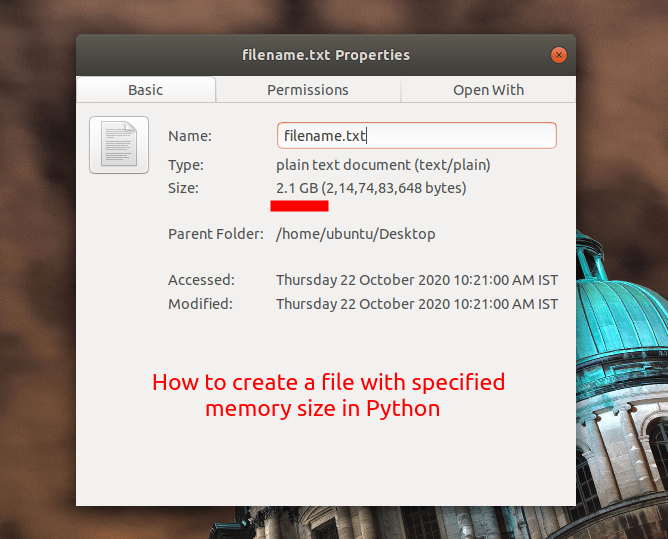Select the plain text document type value
The image size is (668, 539).
point(383,165)
